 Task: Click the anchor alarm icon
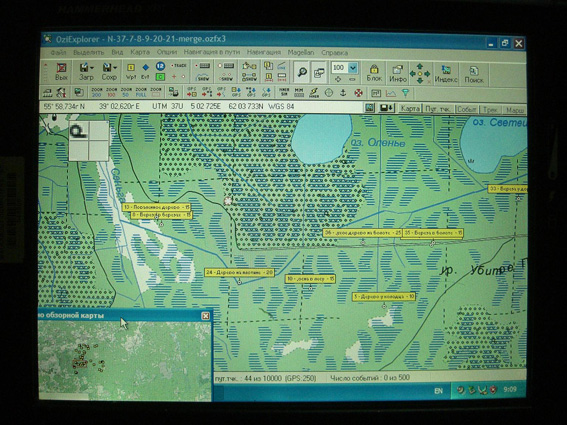click(343, 93)
